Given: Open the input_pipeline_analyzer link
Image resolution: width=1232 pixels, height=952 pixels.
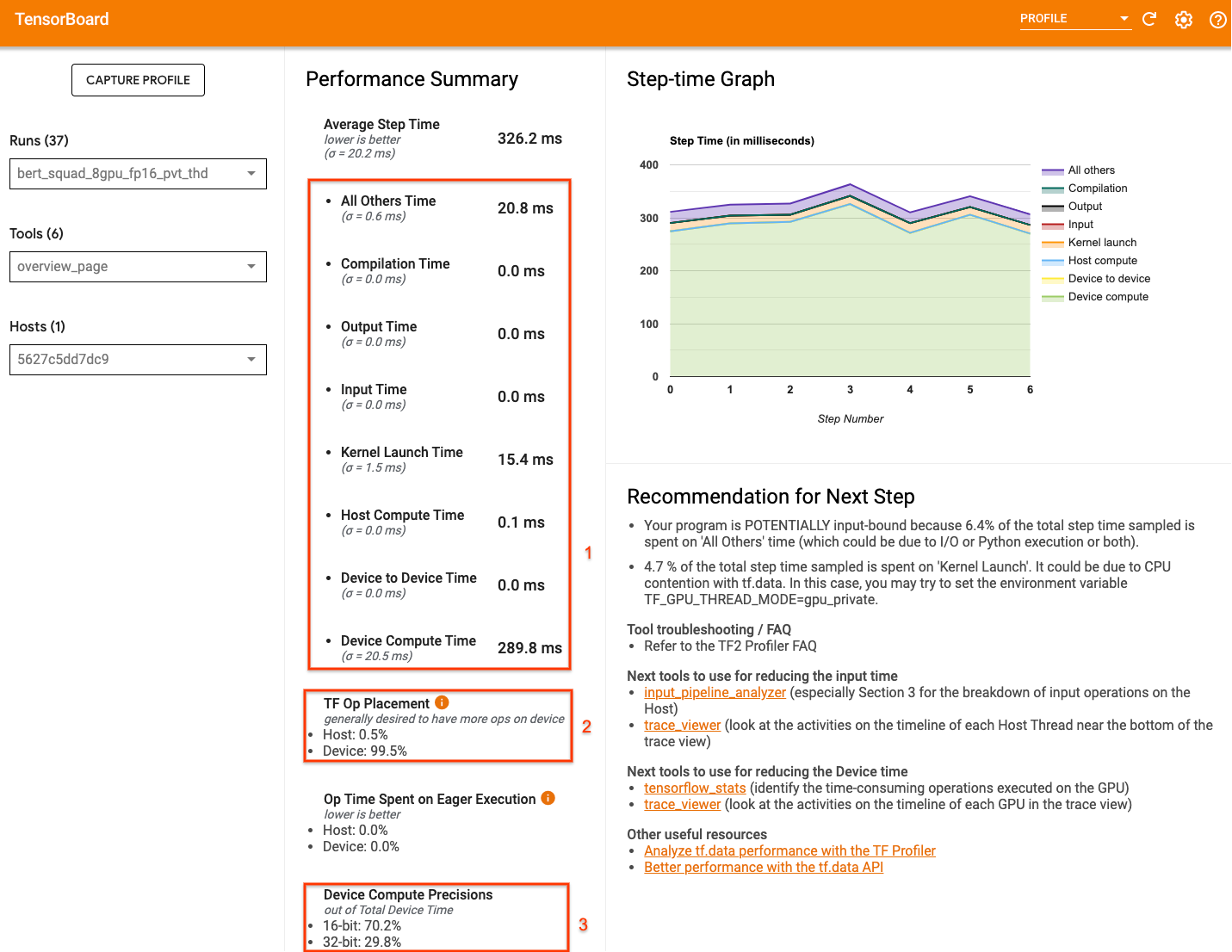Looking at the screenshot, I should (x=715, y=692).
